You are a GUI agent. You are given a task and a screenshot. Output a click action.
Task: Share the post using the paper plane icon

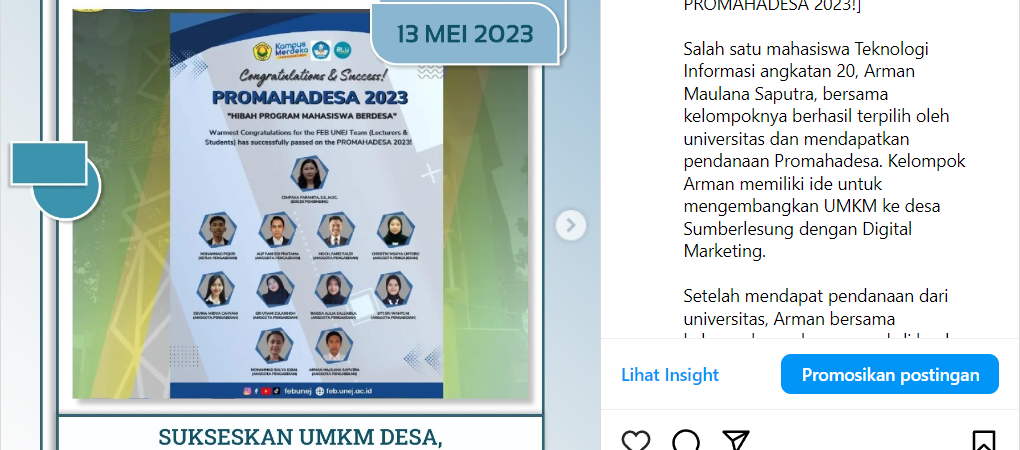pos(736,440)
